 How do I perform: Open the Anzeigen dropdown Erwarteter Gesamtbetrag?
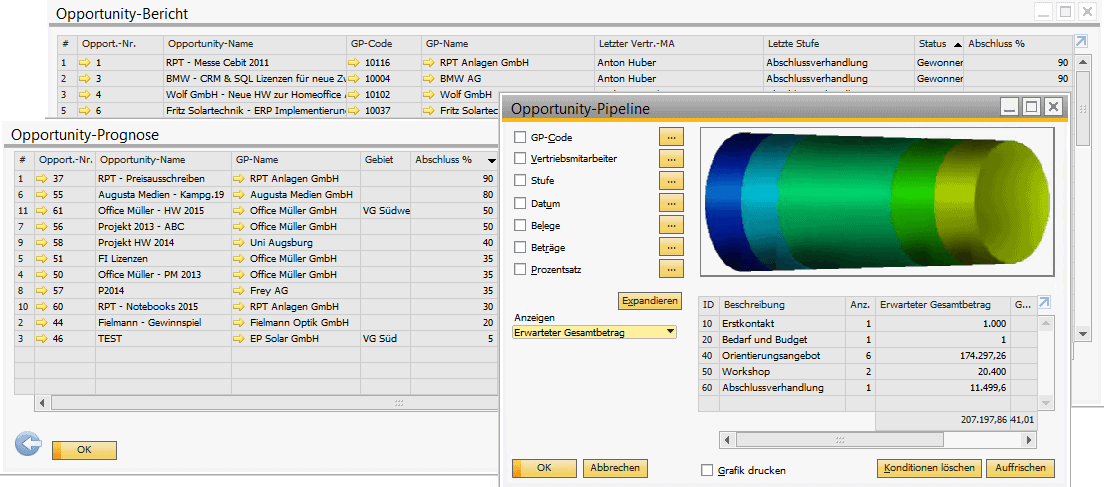click(x=595, y=332)
